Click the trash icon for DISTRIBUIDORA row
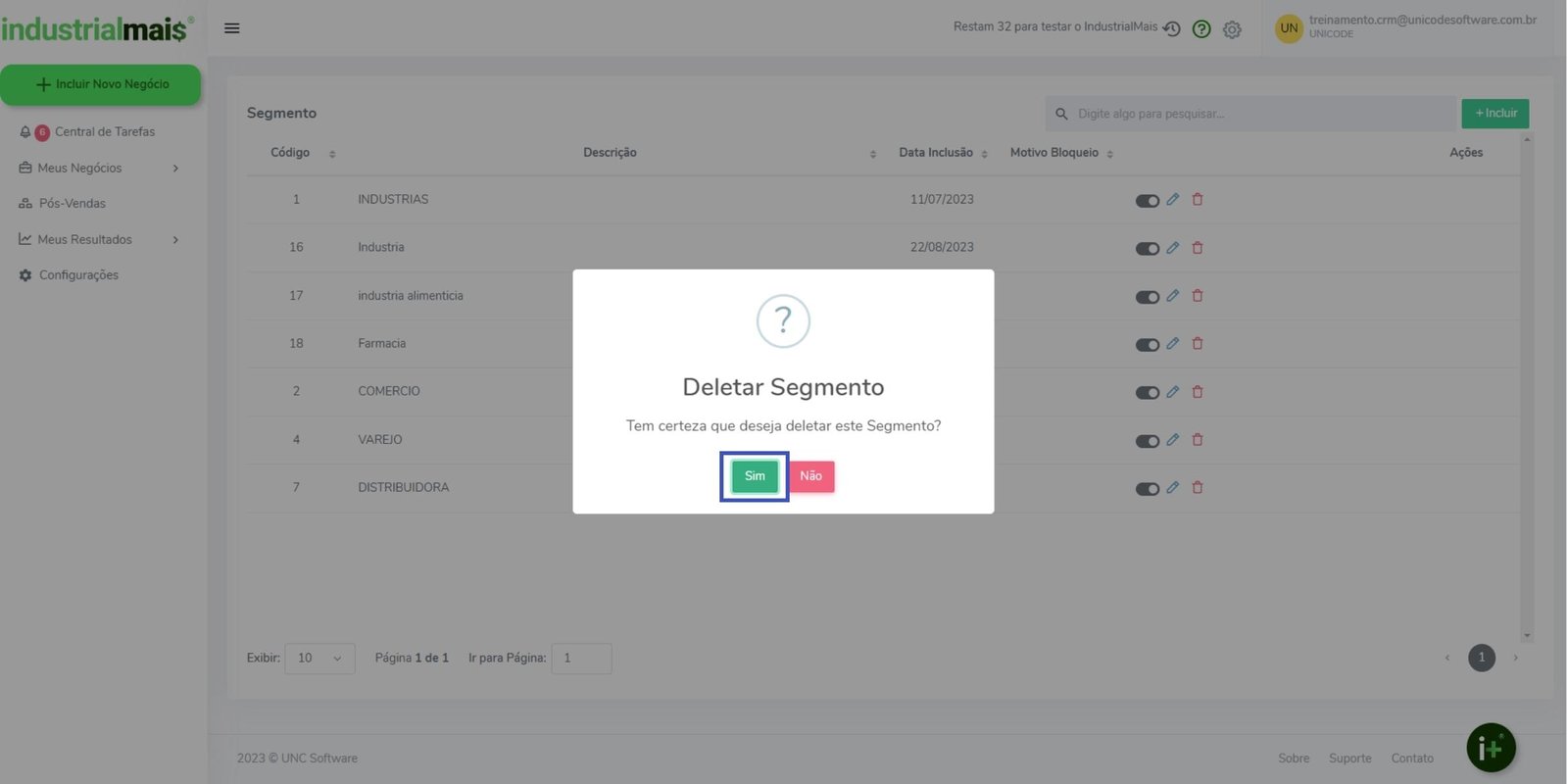 (1197, 488)
